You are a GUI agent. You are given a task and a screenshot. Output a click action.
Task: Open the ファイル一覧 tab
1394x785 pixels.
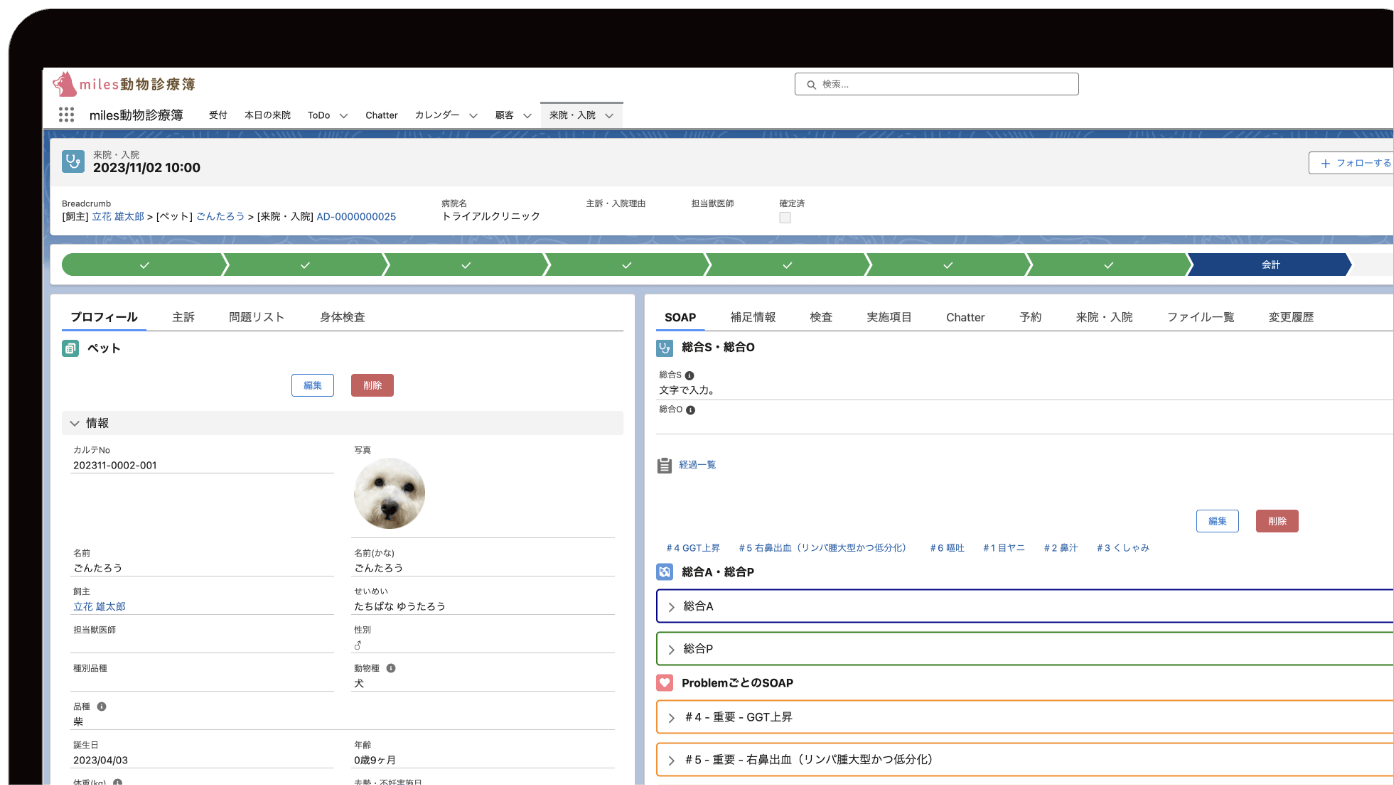1200,317
